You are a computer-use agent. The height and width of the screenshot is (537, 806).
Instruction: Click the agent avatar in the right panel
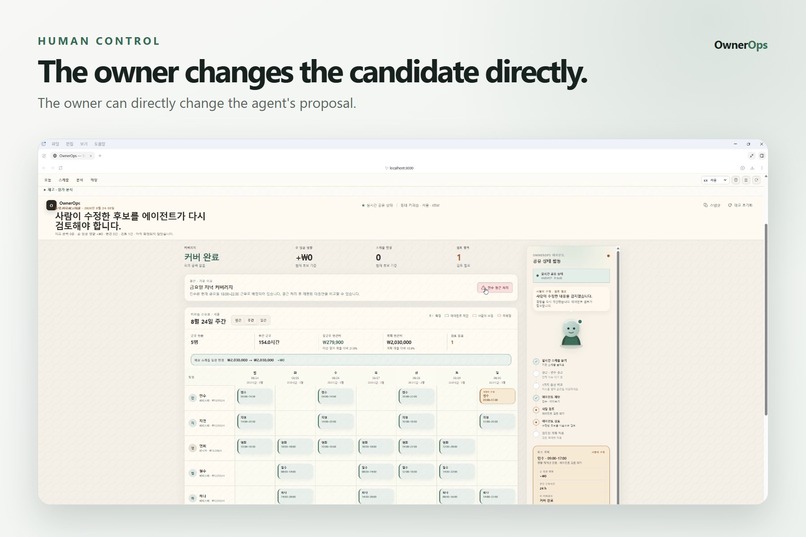tap(571, 334)
